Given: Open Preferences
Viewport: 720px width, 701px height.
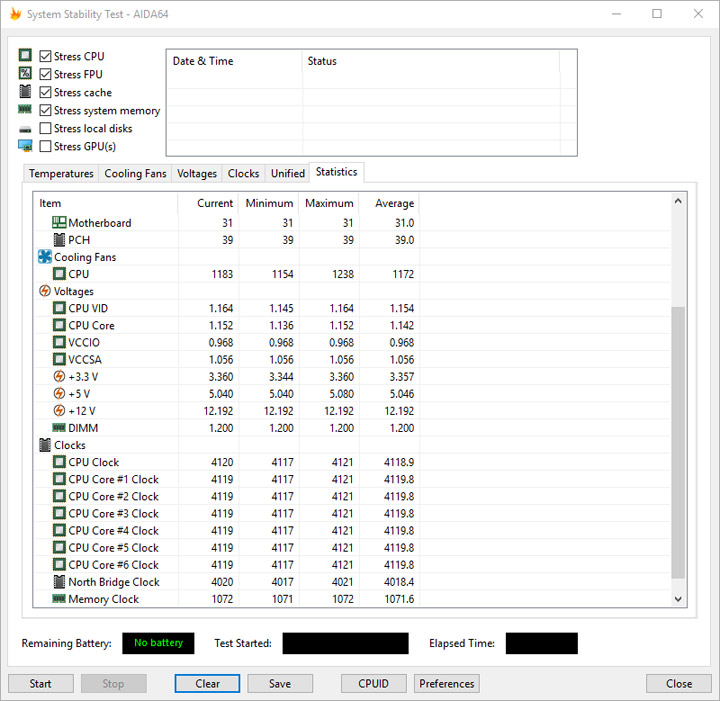Looking at the screenshot, I should click(x=447, y=684).
